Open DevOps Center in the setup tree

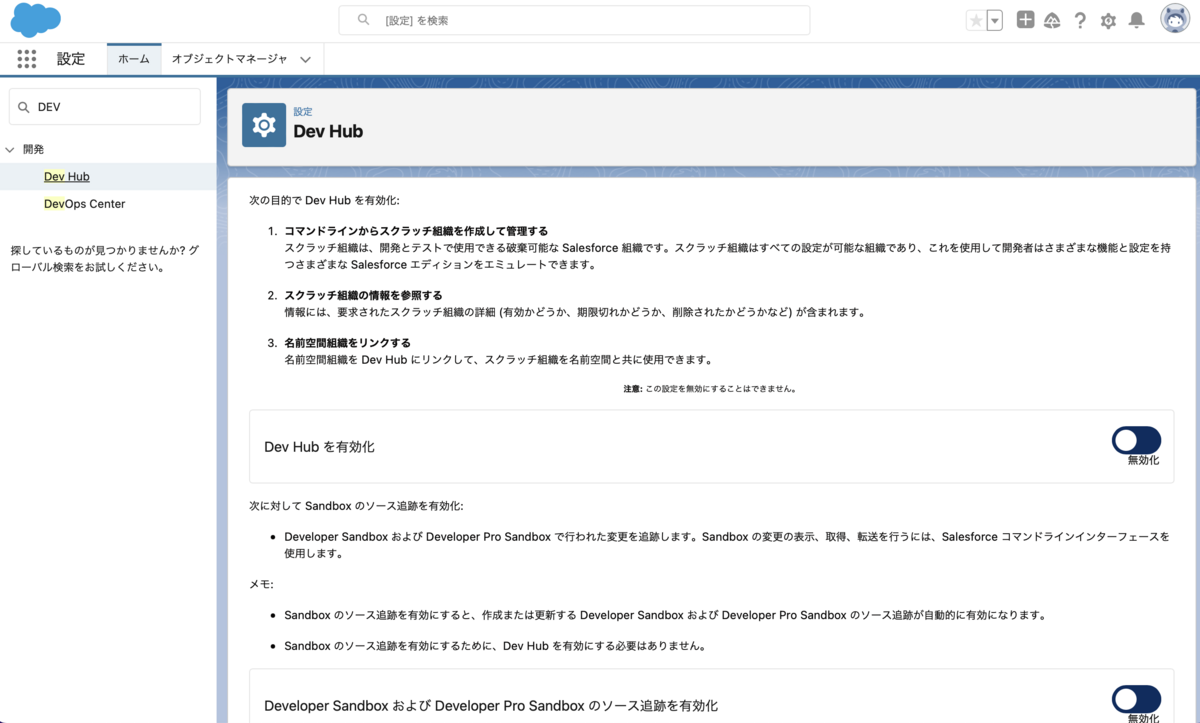[85, 204]
